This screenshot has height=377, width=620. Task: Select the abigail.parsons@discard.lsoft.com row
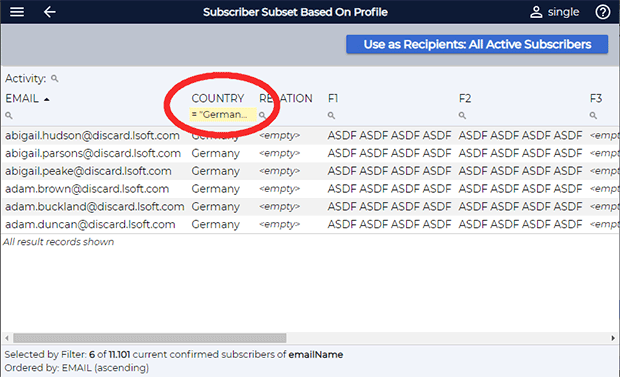[x=310, y=153]
